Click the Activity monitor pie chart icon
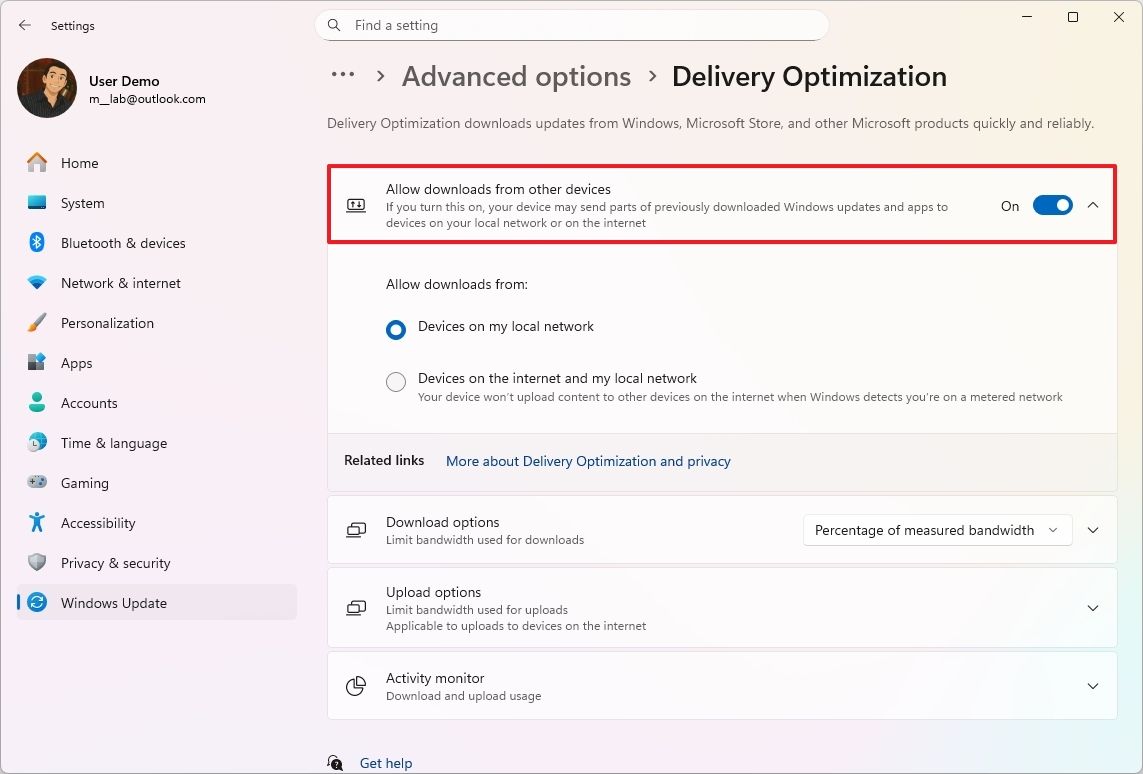The height and width of the screenshot is (774, 1143). pos(356,686)
